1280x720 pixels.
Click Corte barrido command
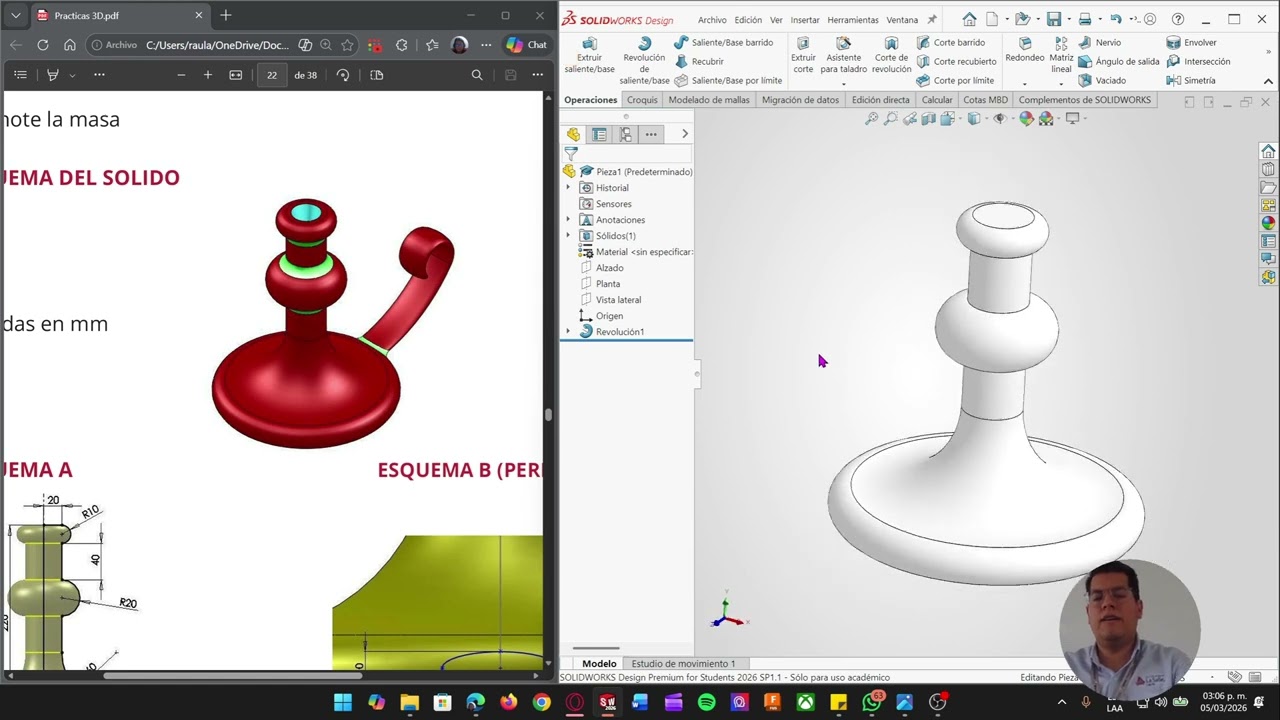tap(950, 43)
